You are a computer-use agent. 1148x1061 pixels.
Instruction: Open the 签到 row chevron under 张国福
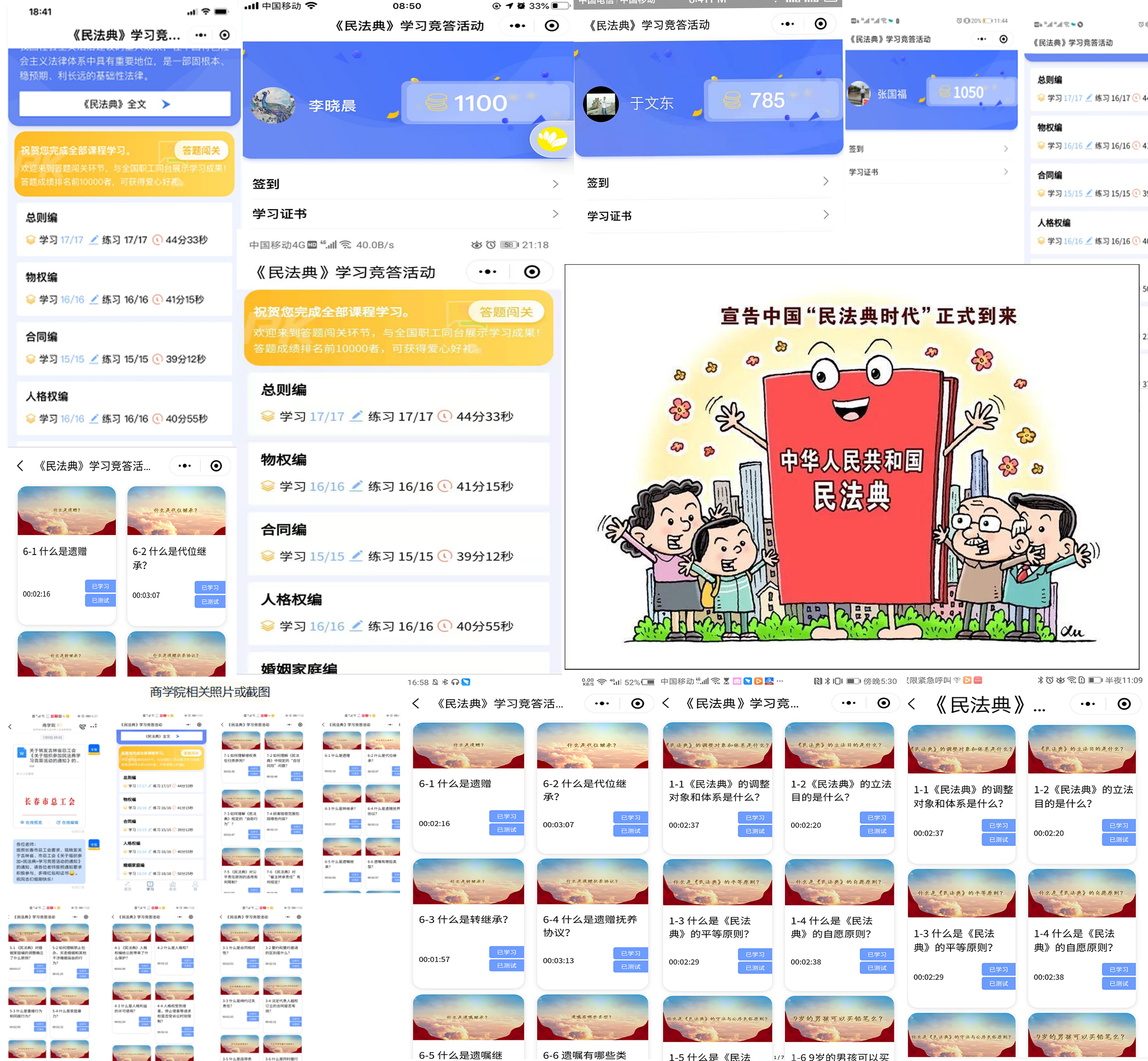point(1006,149)
